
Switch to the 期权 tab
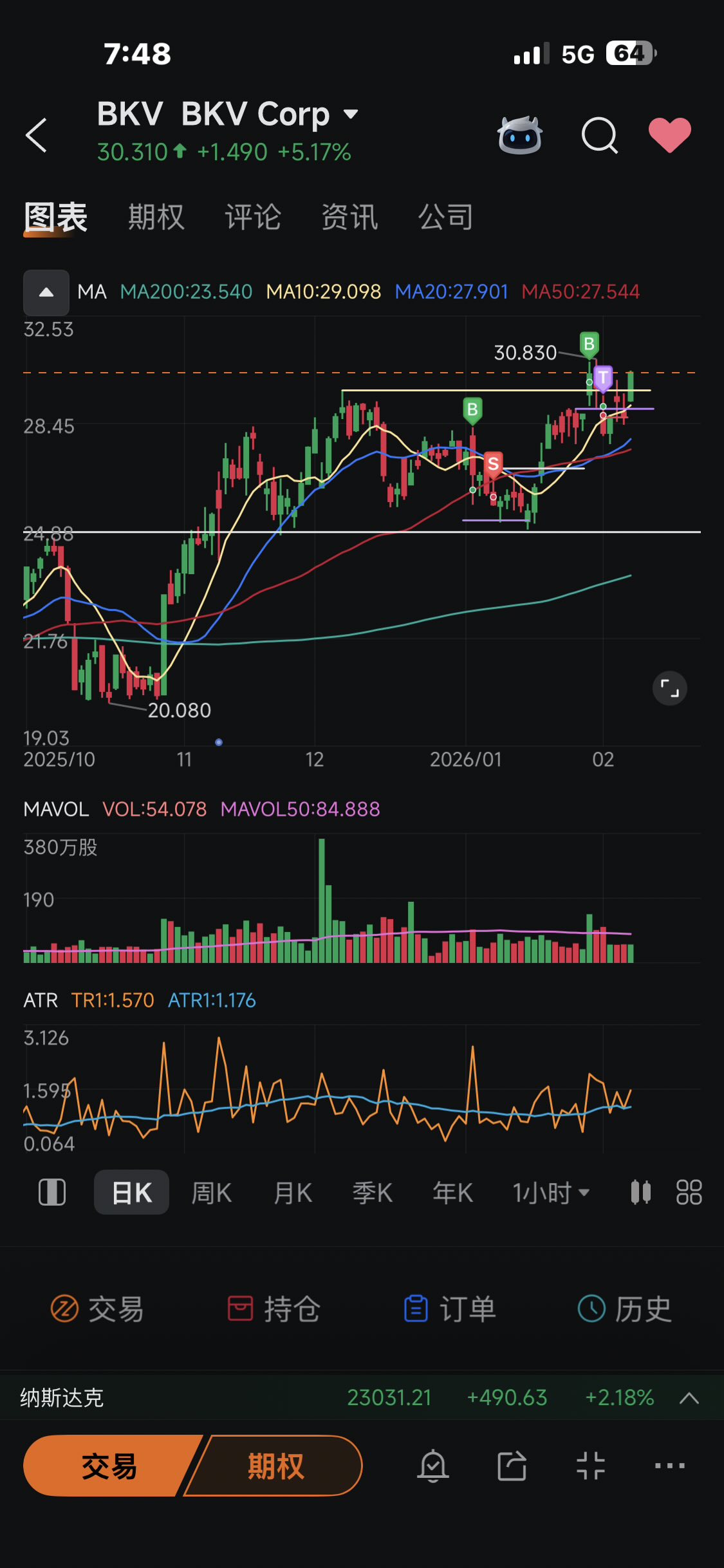coord(156,217)
